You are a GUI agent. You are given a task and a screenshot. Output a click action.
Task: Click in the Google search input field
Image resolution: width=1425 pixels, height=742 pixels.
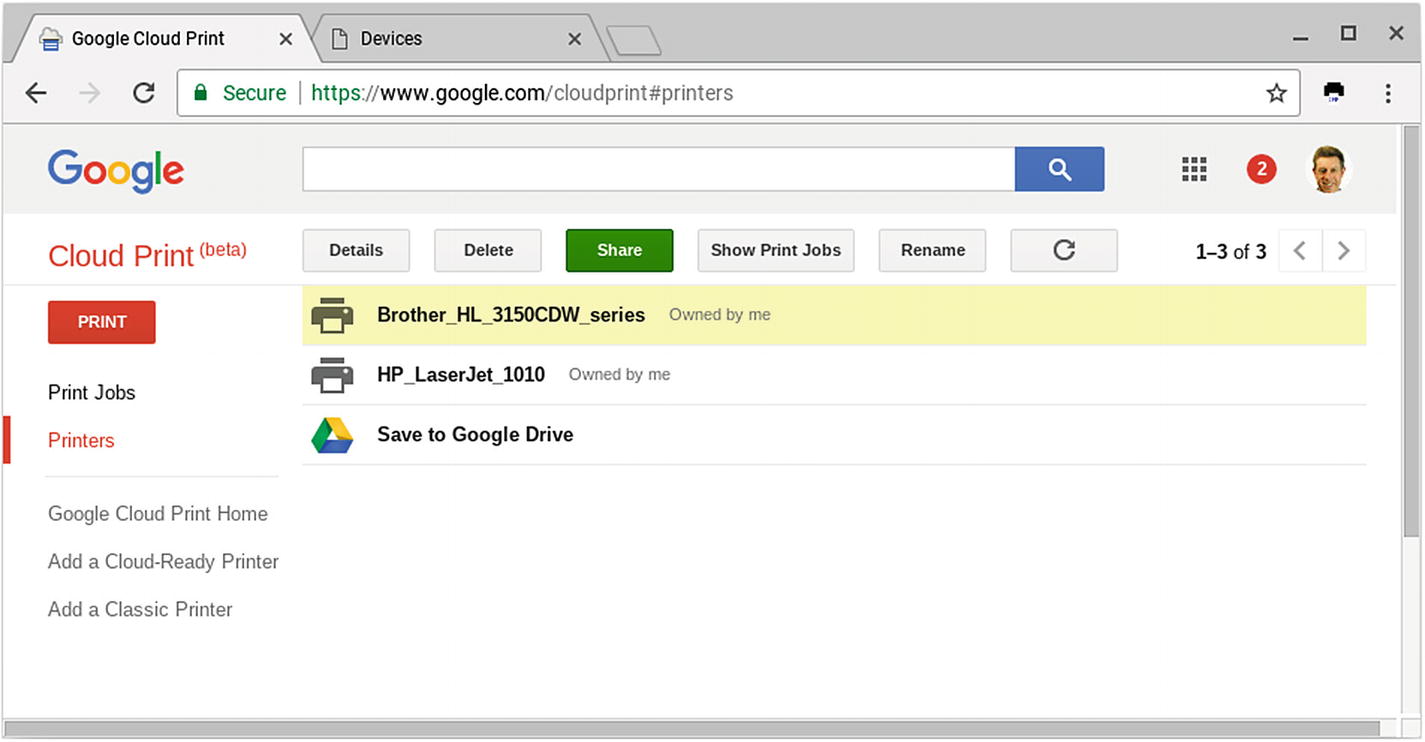[659, 169]
